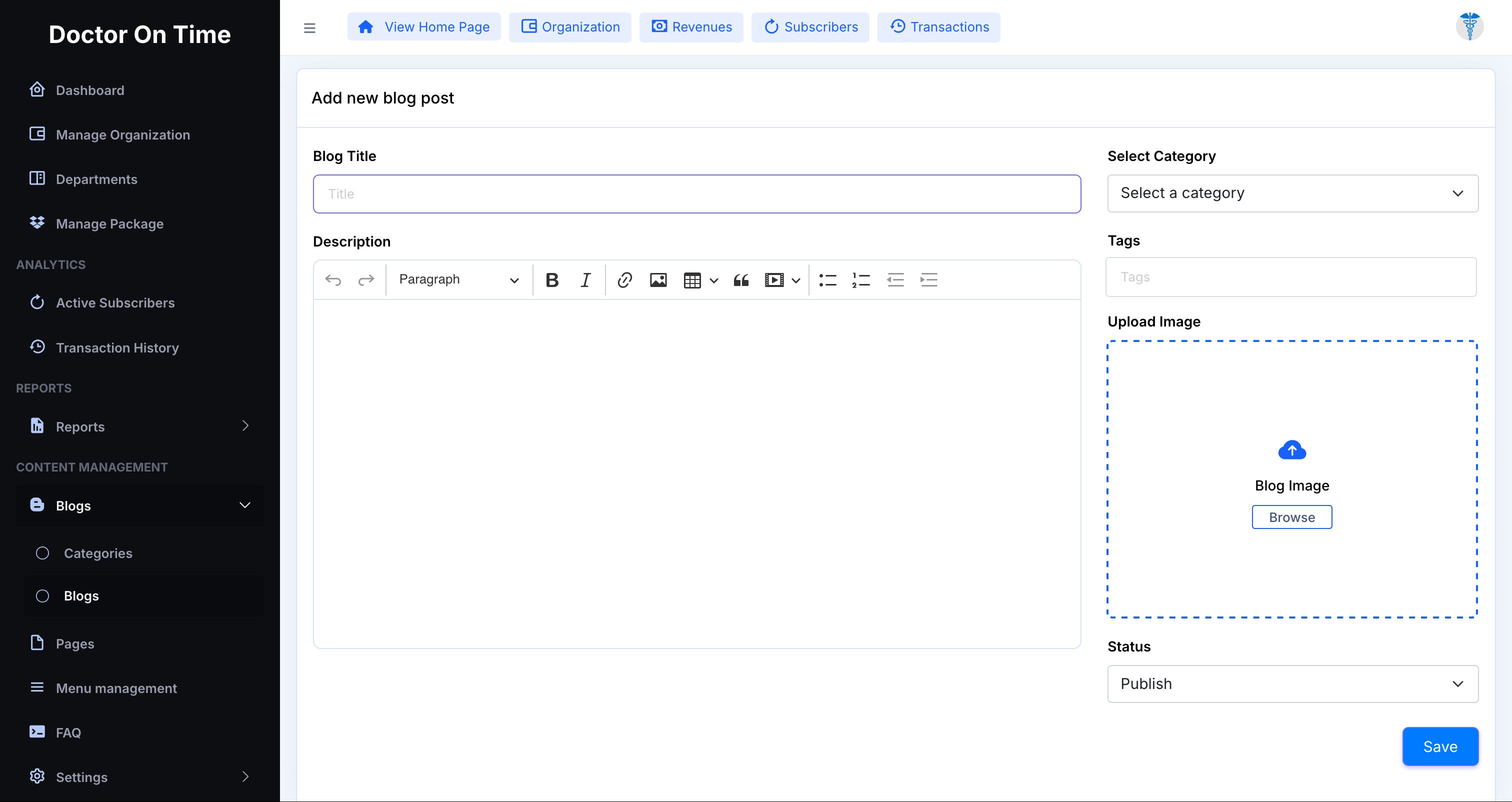The height and width of the screenshot is (802, 1512).
Task: Create a bulleted list
Action: [x=827, y=280]
